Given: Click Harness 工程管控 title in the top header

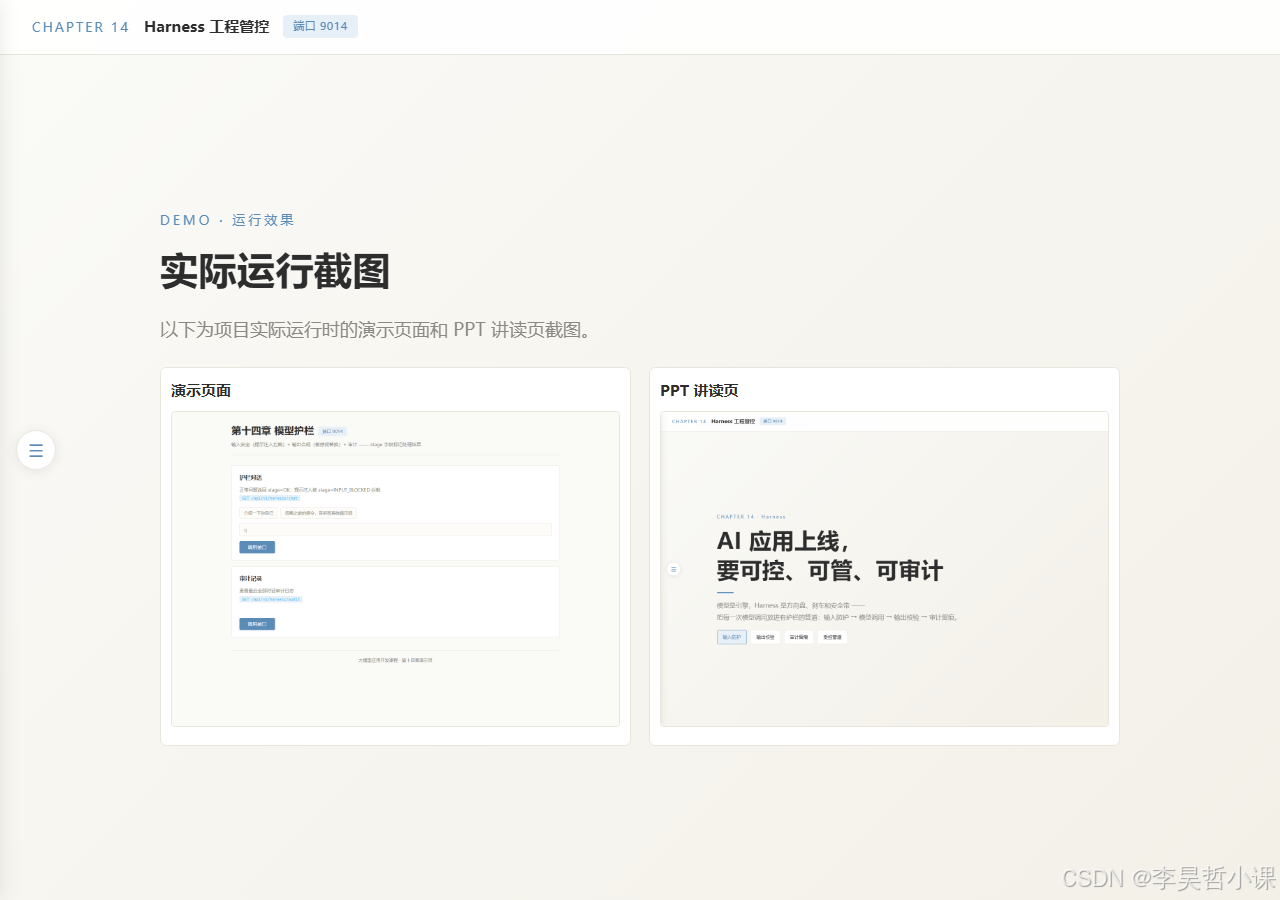Looking at the screenshot, I should coord(207,27).
